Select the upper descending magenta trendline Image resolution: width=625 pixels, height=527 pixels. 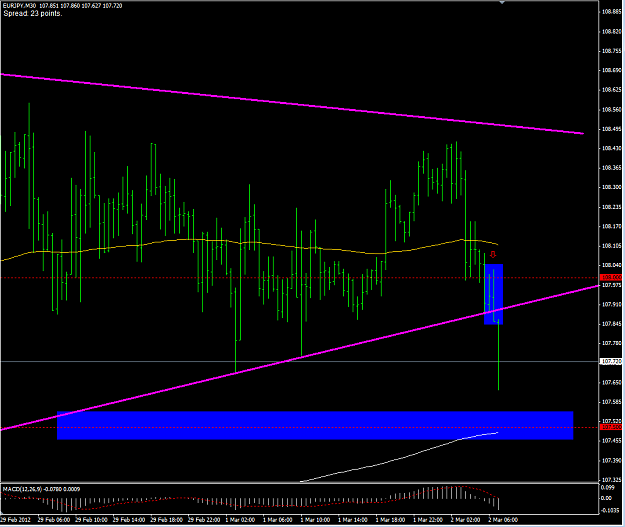coord(292,104)
